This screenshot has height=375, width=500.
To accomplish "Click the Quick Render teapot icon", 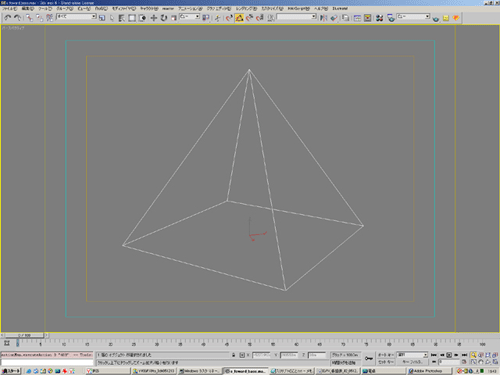I will click(436, 18).
